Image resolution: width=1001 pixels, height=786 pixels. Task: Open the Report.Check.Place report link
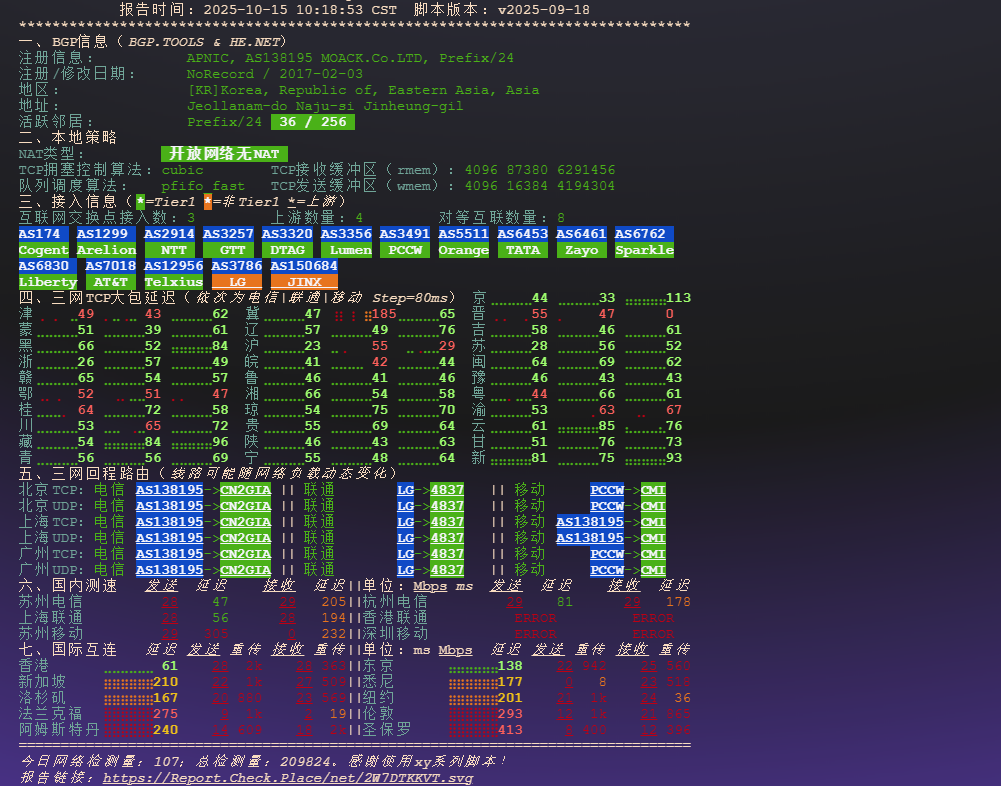point(288,777)
